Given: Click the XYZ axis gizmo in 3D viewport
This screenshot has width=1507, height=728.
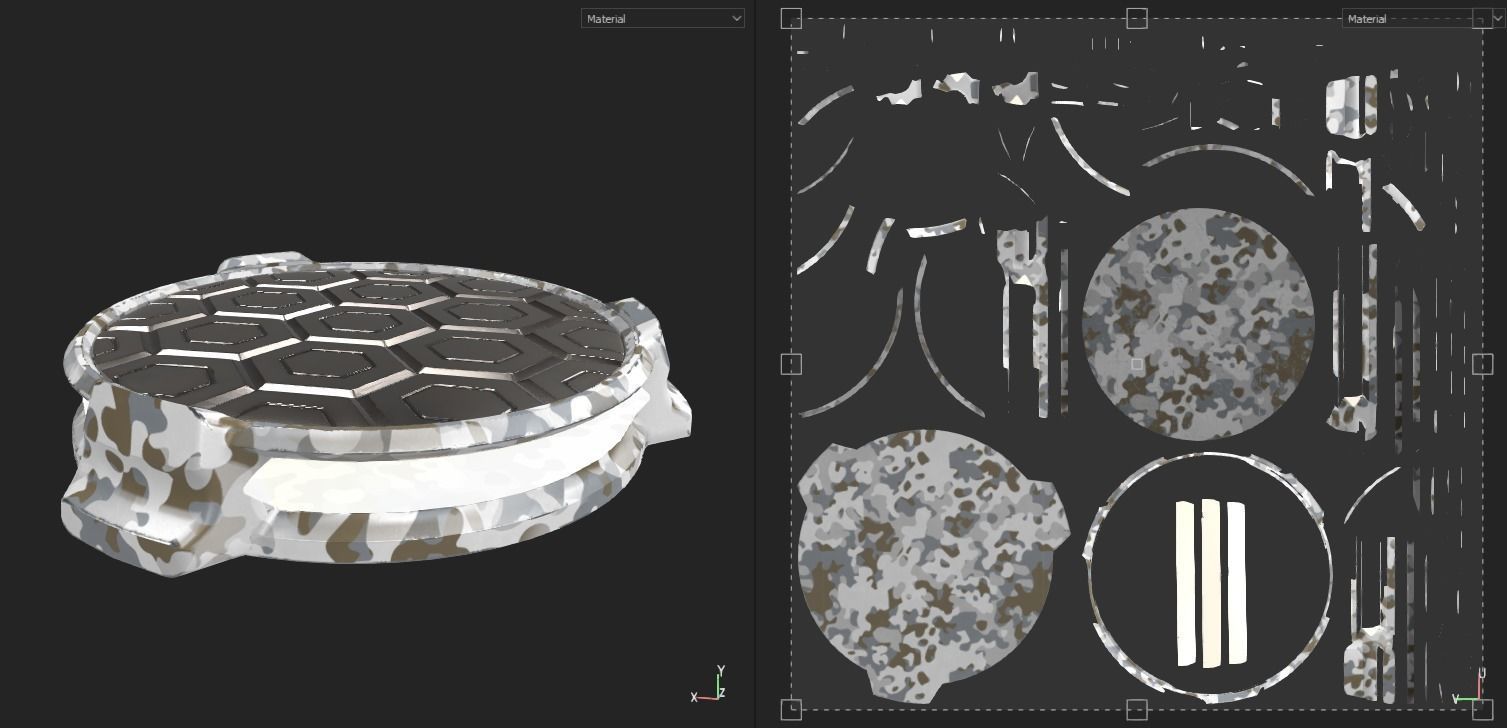Looking at the screenshot, I should [x=709, y=684].
